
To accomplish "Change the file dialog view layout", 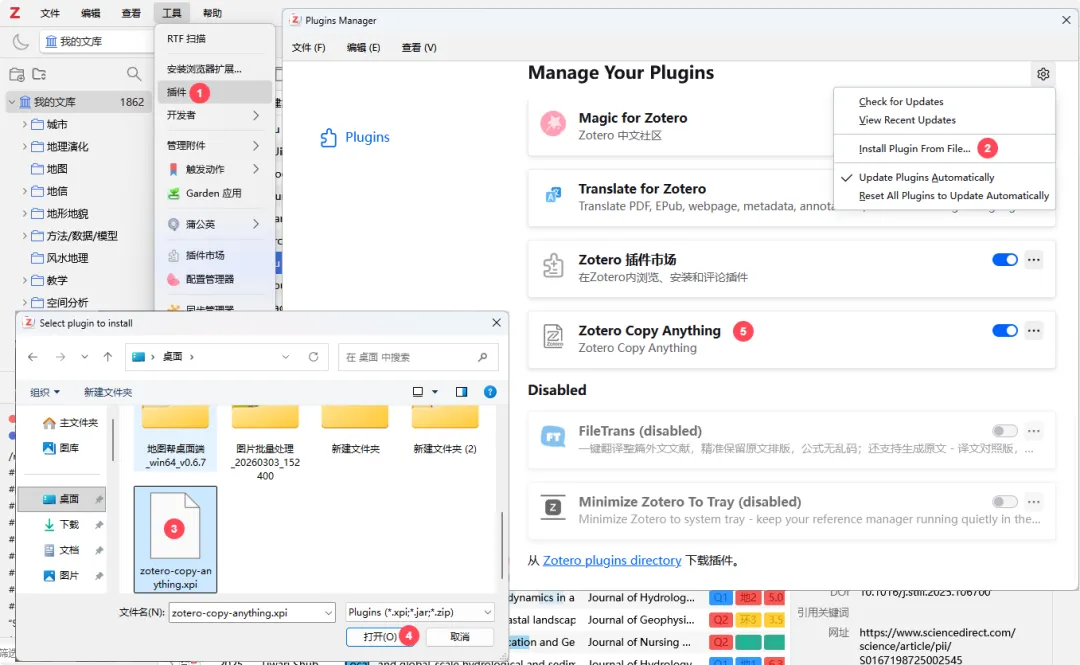I will pyautogui.click(x=417, y=392).
